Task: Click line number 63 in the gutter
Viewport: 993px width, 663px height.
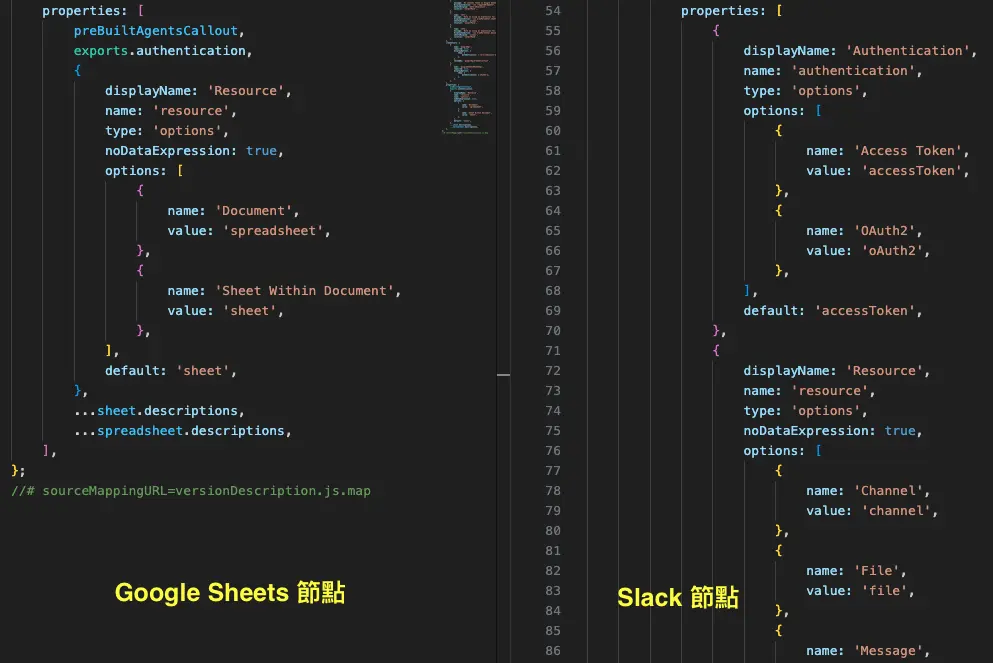Action: click(x=553, y=191)
